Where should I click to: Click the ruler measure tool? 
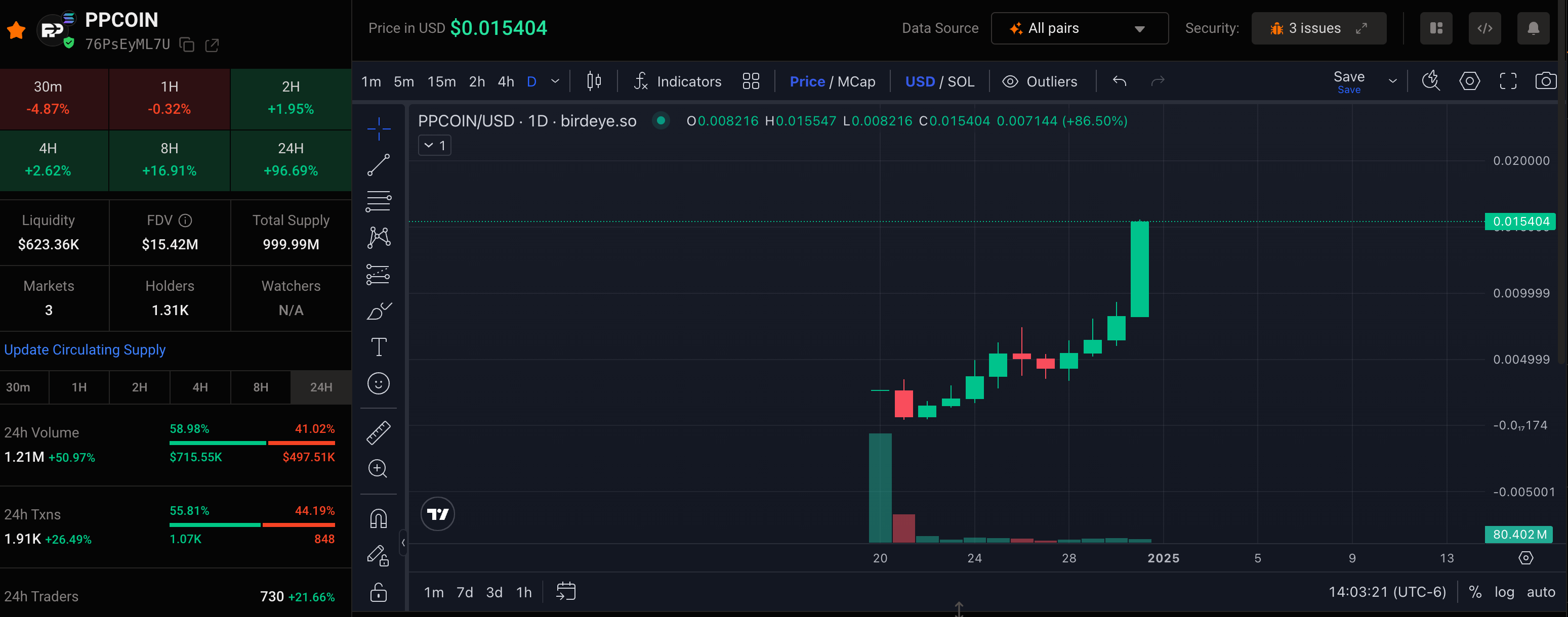tap(378, 432)
